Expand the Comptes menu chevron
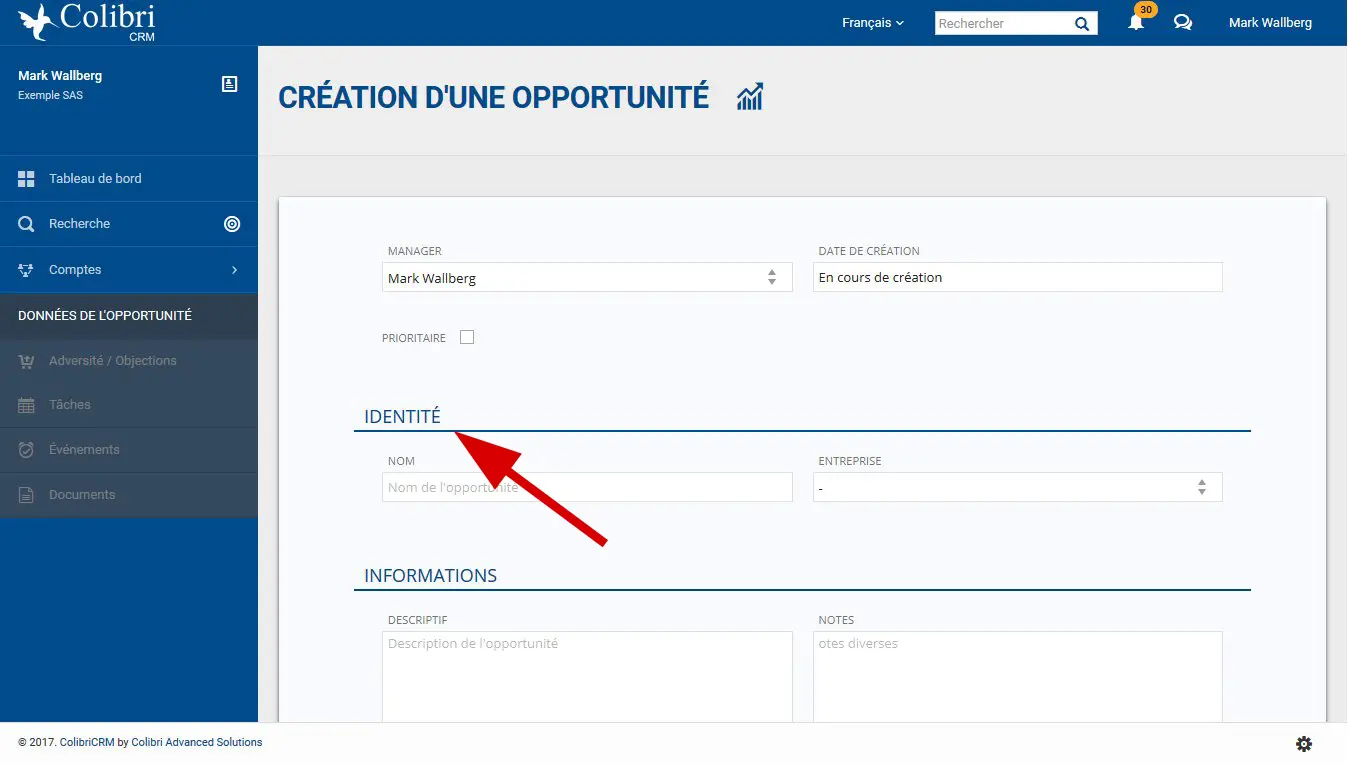Image resolution: width=1348 pixels, height=764 pixels. [234, 270]
